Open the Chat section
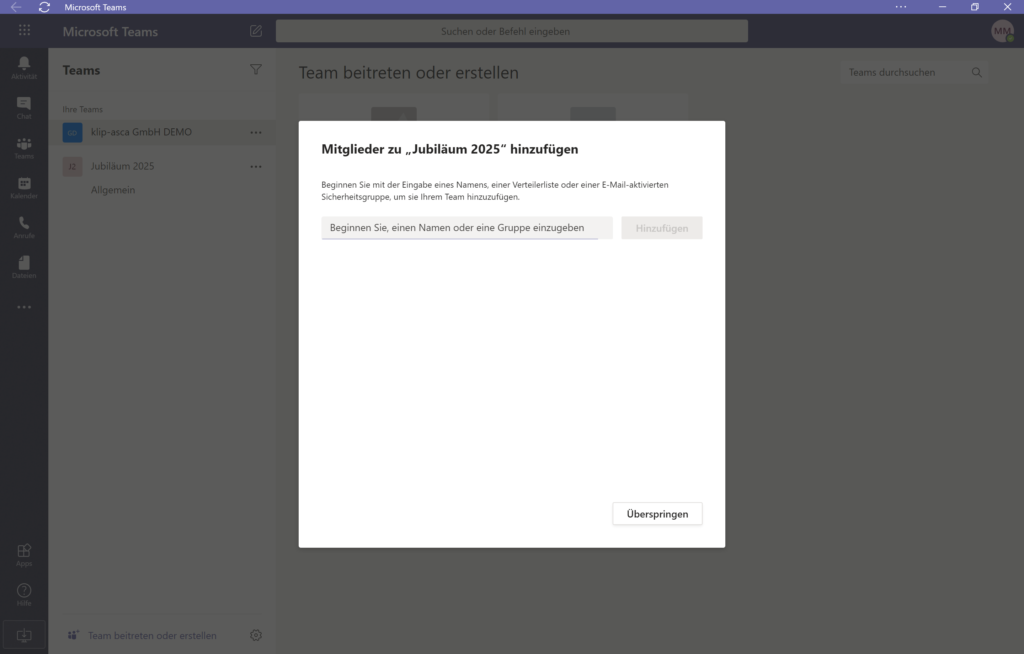The height and width of the screenshot is (654, 1024). click(x=24, y=107)
